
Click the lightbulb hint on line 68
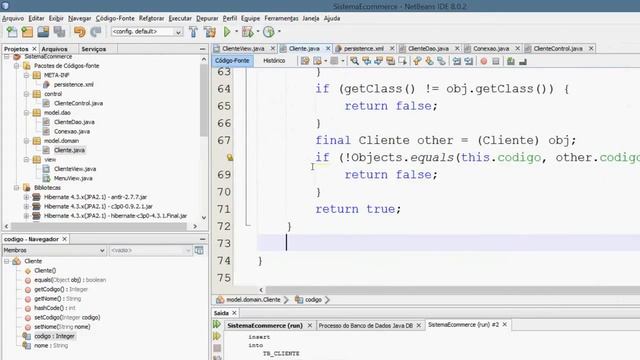(x=230, y=157)
